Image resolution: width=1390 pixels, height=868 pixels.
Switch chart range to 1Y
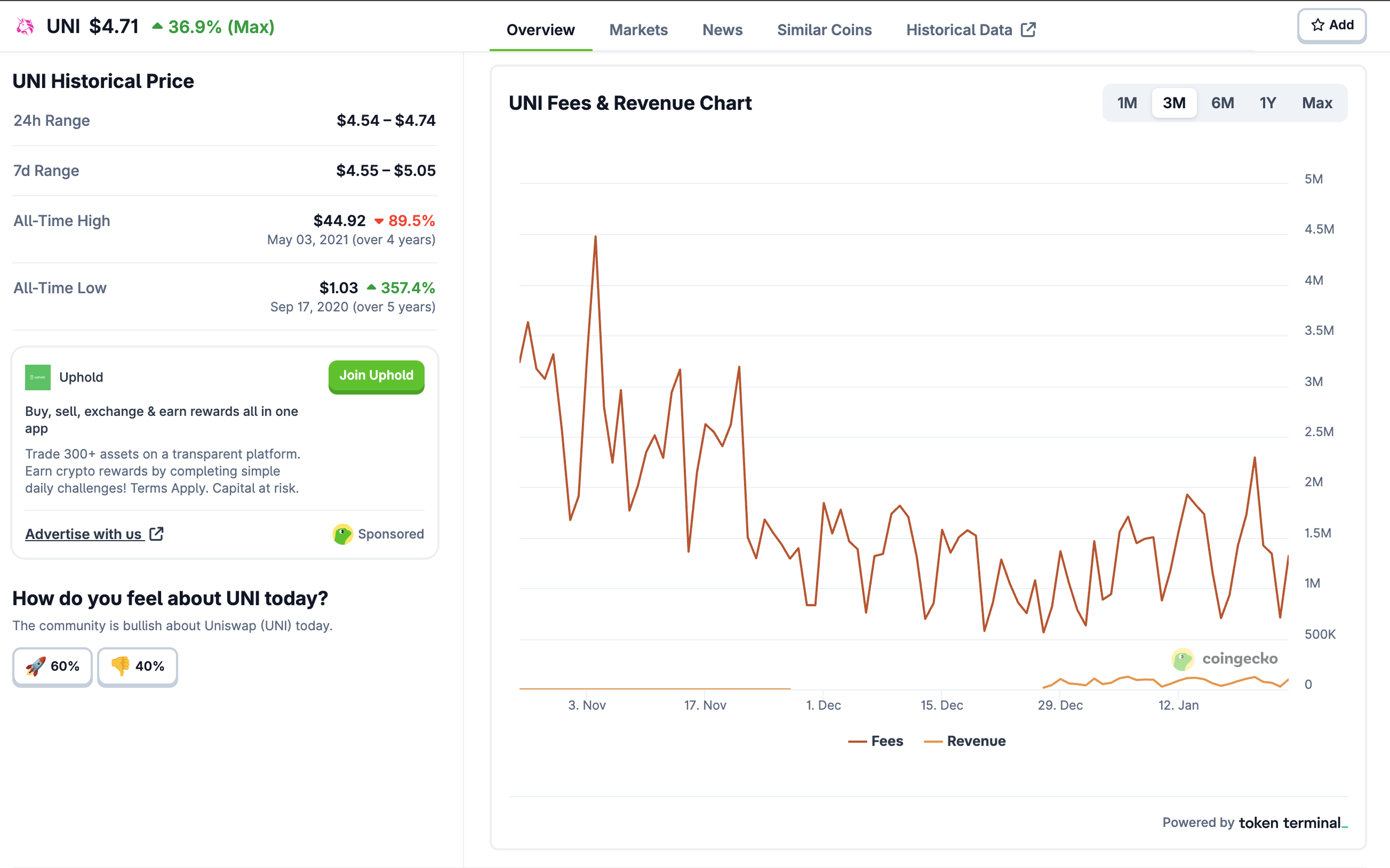1268,103
